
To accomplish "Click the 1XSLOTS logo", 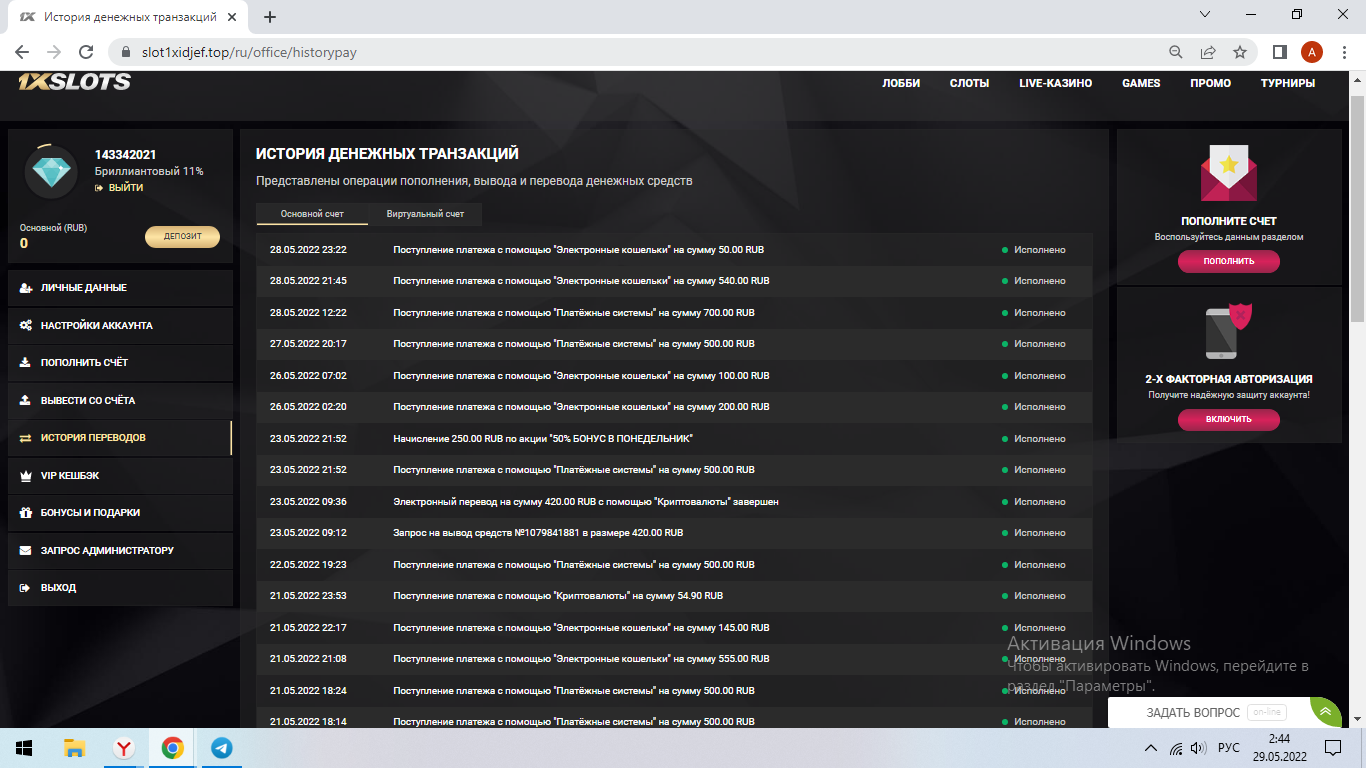I will (x=74, y=82).
